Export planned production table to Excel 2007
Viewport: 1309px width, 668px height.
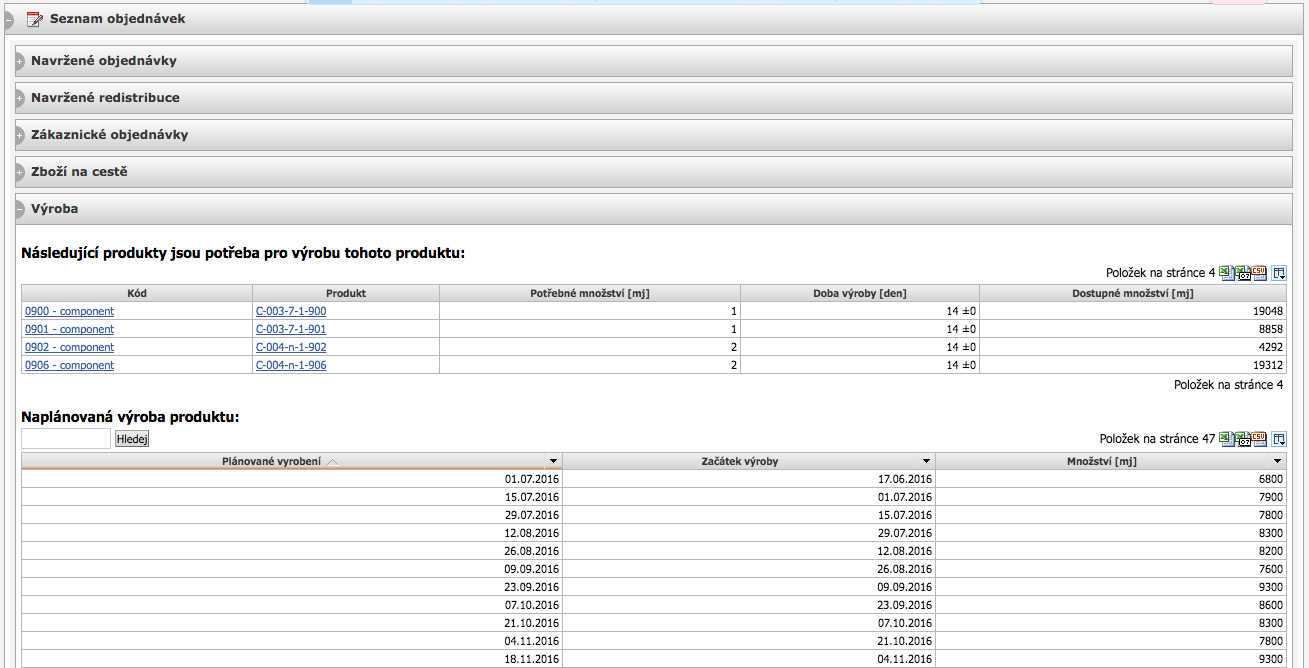[1243, 438]
